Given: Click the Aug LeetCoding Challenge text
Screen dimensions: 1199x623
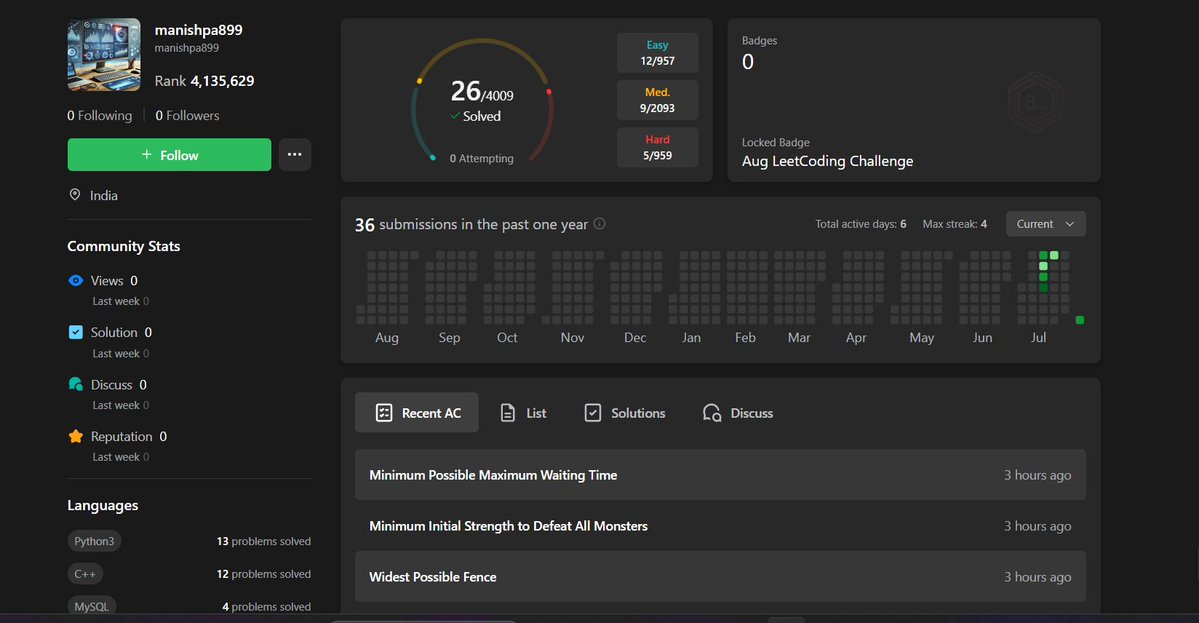Looking at the screenshot, I should (827, 161).
